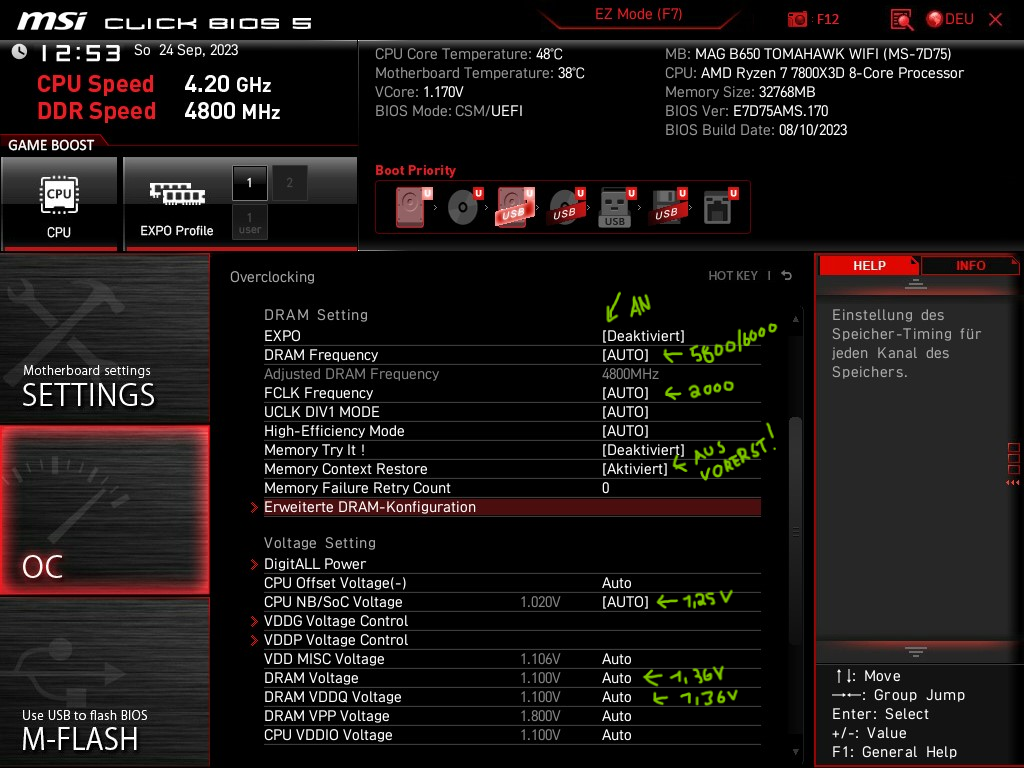This screenshot has height=768, width=1024.
Task: Open the DRAM Frequency [AUTO] dropdown
Action: click(625, 355)
